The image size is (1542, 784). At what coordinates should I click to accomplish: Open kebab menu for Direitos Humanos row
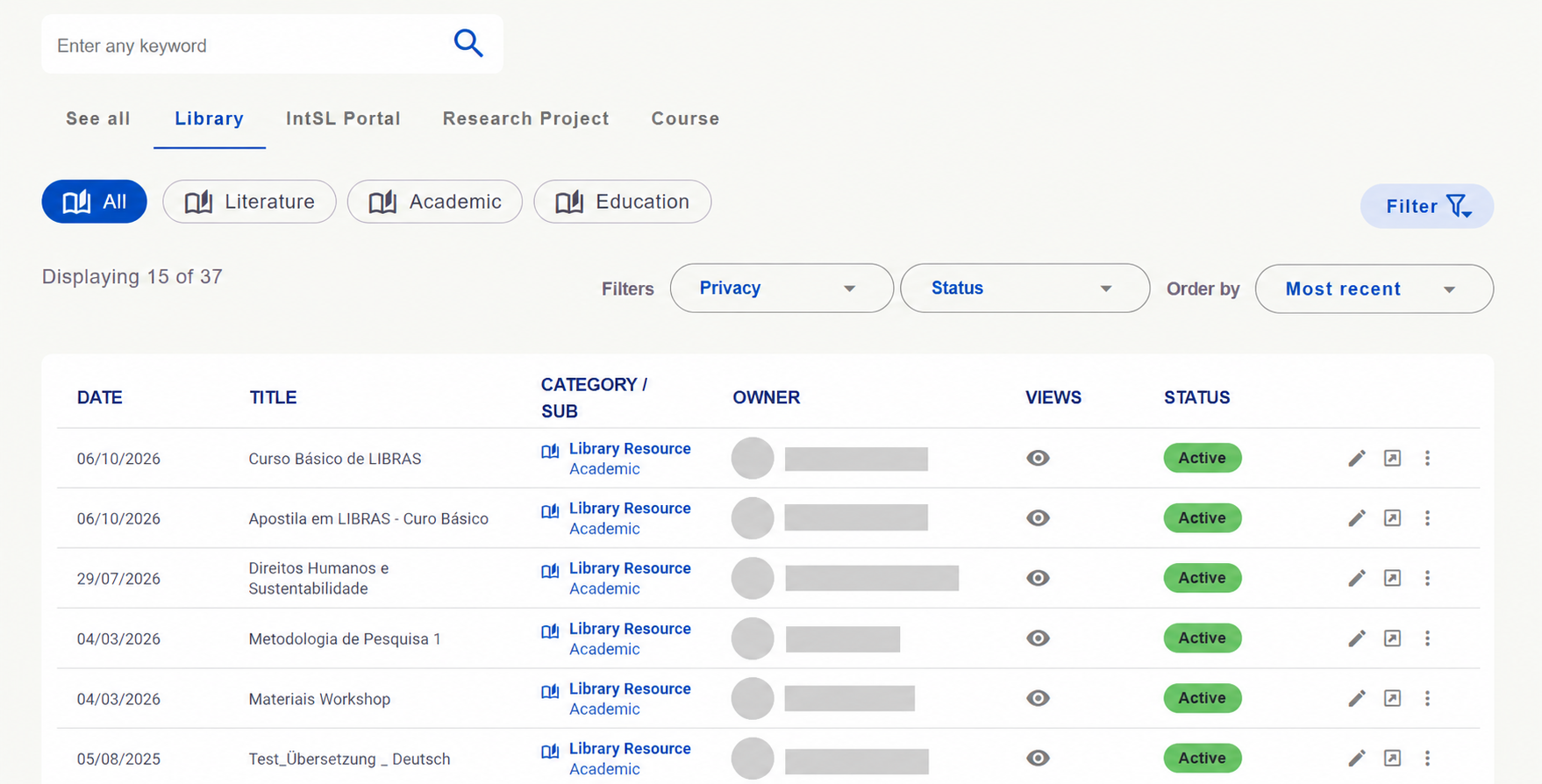[x=1427, y=578]
